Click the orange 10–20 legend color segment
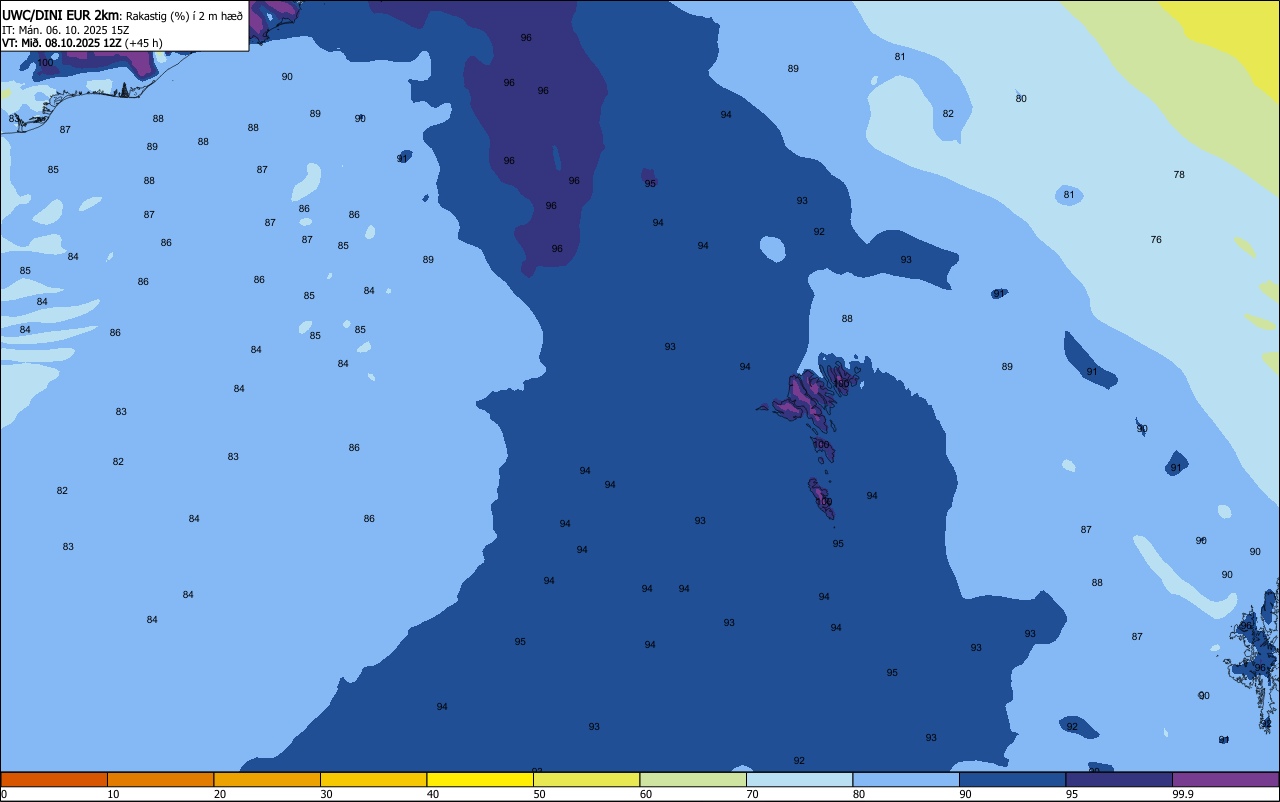Screen dimensions: 1280x802 tap(160, 779)
